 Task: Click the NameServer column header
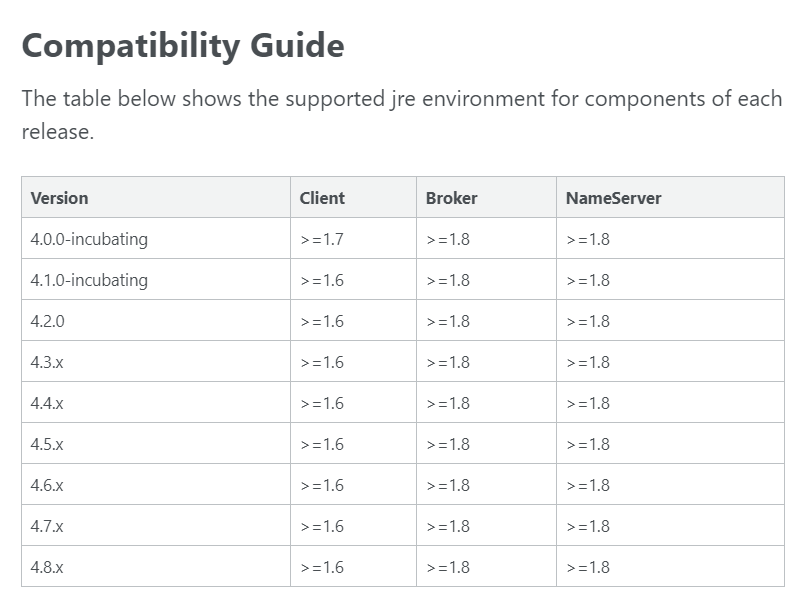(x=613, y=198)
